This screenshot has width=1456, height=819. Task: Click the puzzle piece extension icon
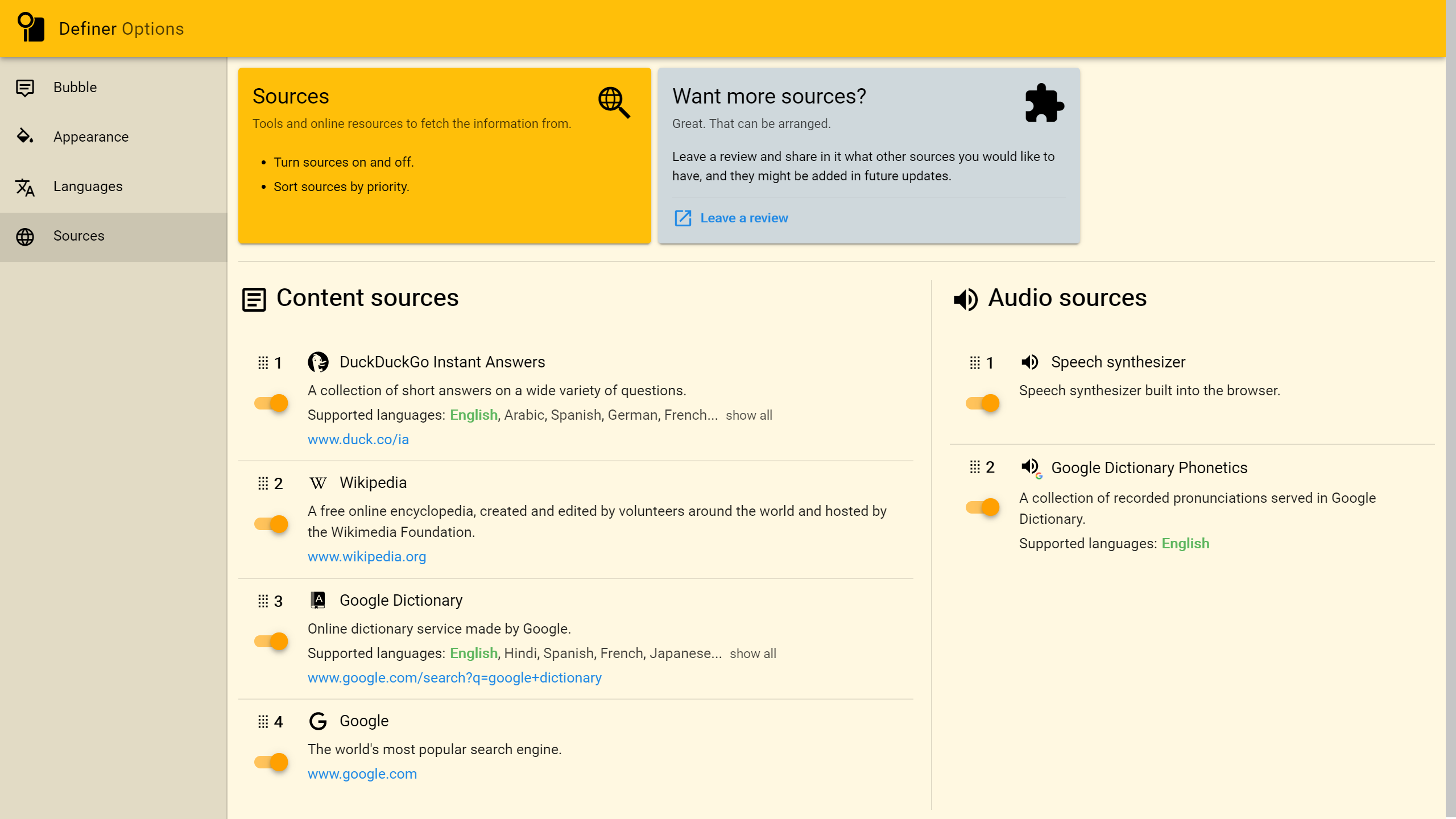coord(1044,104)
